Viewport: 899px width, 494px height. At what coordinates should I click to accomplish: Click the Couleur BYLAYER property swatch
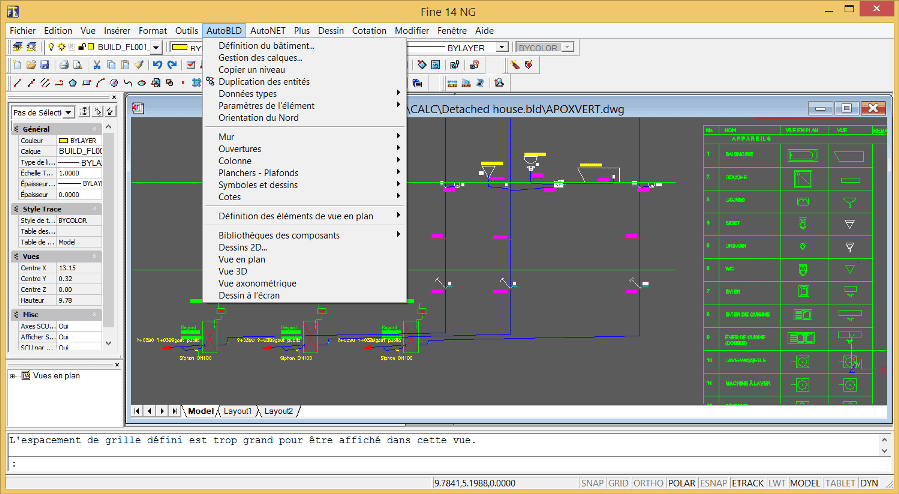[63, 140]
